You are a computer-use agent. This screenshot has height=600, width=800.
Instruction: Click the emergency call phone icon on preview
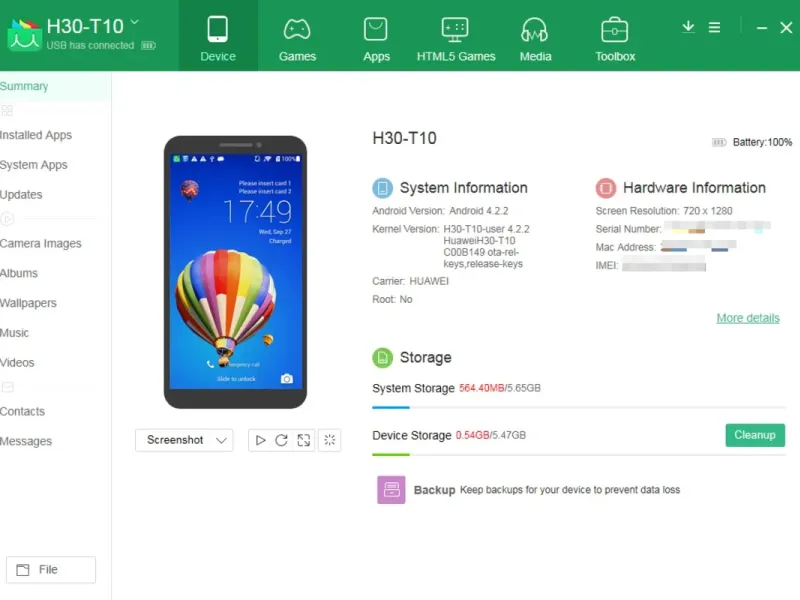click(x=211, y=364)
